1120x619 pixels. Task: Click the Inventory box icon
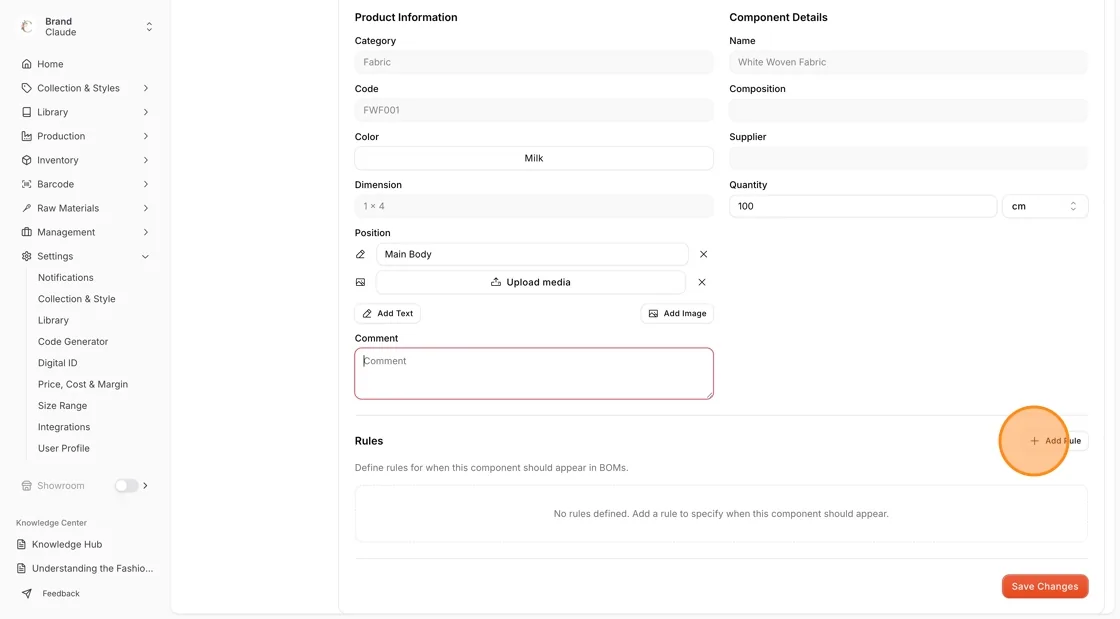tap(26, 160)
